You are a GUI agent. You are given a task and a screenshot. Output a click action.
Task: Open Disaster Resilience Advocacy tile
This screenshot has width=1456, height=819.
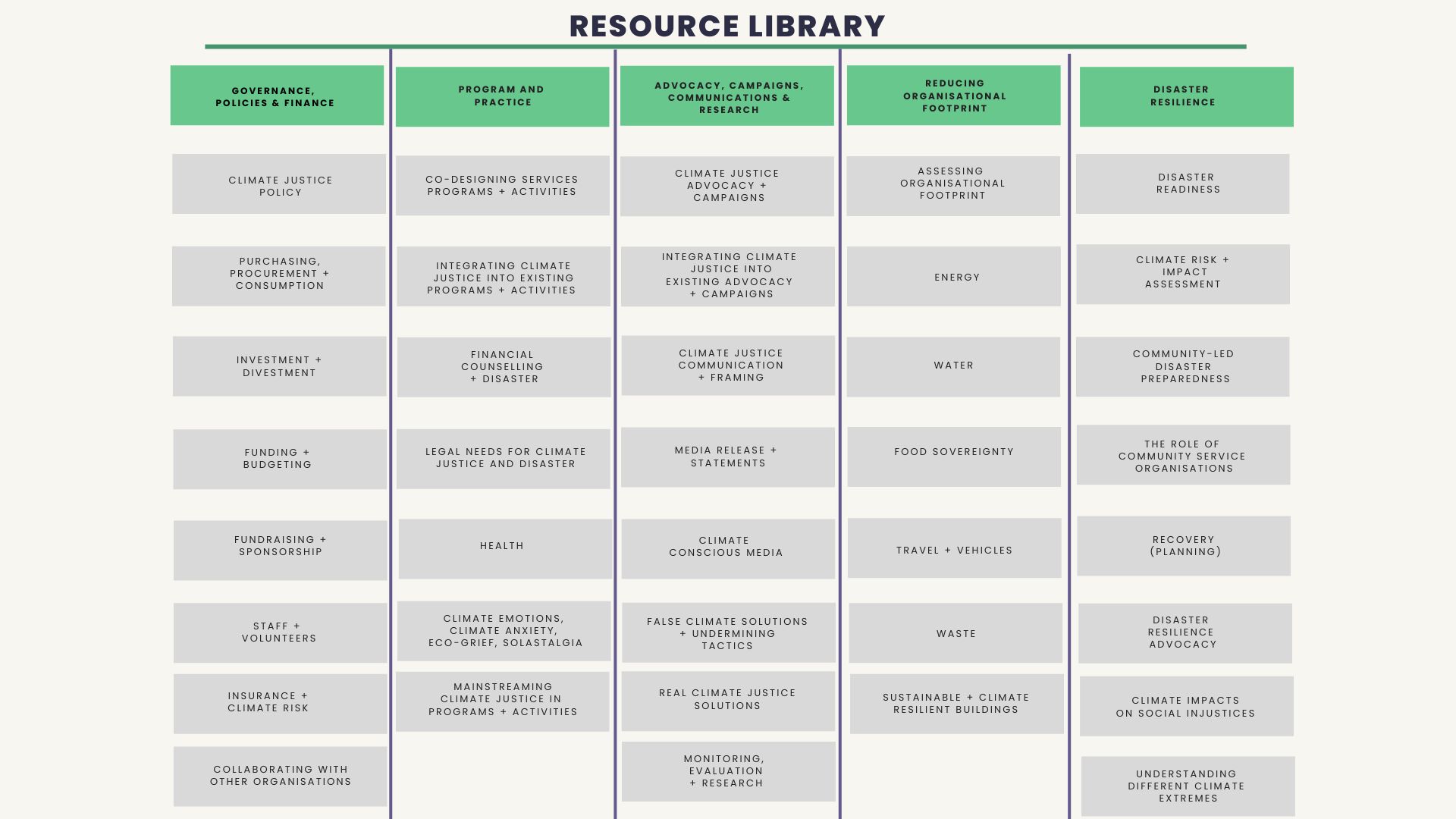1185,634
